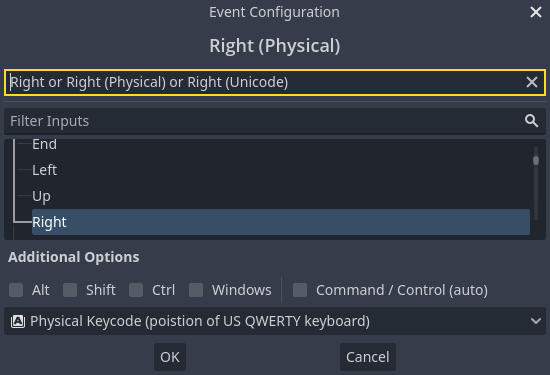Toggle the Ctrl modifier checkbox
550x375 pixels.
click(136, 290)
